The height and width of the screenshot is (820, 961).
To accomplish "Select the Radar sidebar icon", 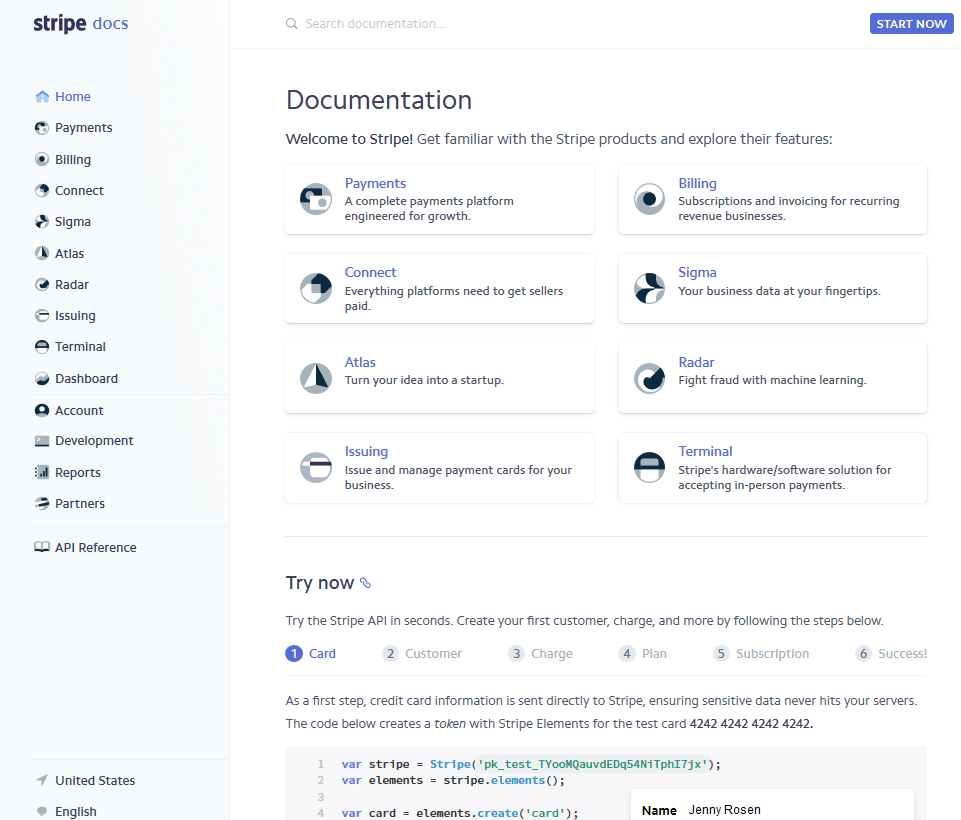I will (40, 284).
